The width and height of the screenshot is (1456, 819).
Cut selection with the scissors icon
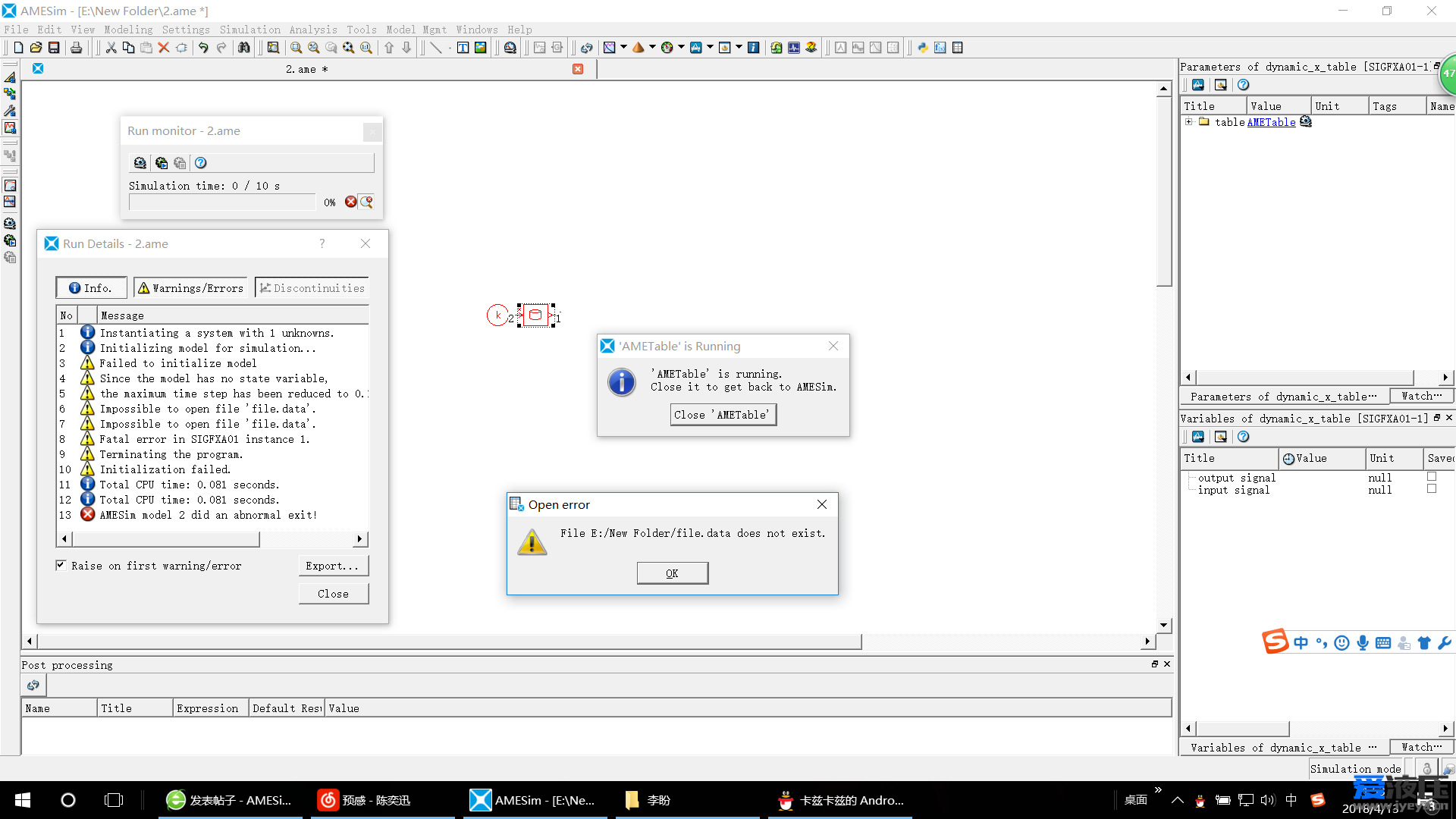click(x=111, y=47)
